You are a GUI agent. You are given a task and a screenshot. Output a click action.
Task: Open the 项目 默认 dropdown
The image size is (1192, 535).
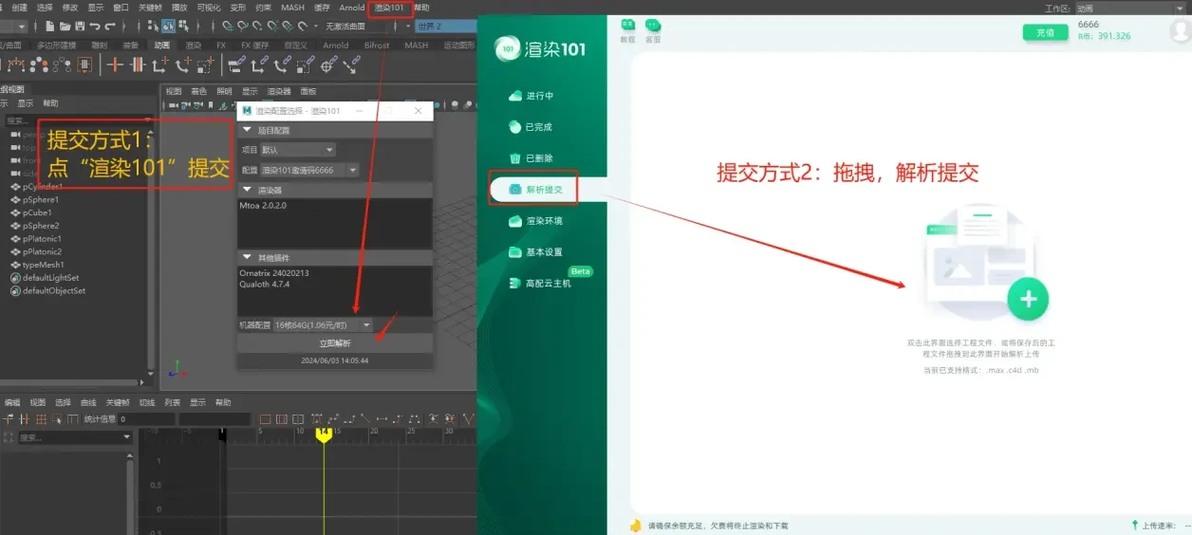pyautogui.click(x=297, y=150)
